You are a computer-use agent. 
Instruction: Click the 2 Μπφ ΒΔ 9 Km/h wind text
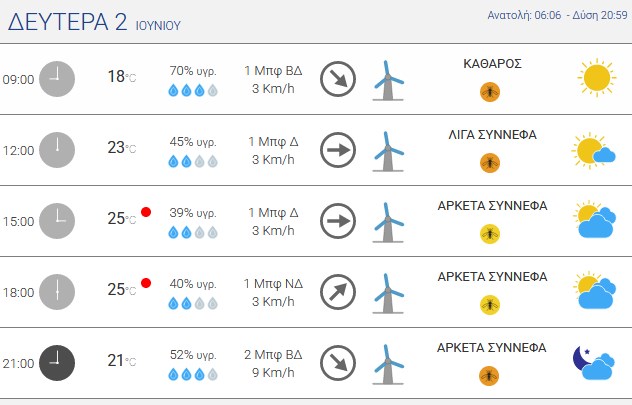tap(273, 363)
